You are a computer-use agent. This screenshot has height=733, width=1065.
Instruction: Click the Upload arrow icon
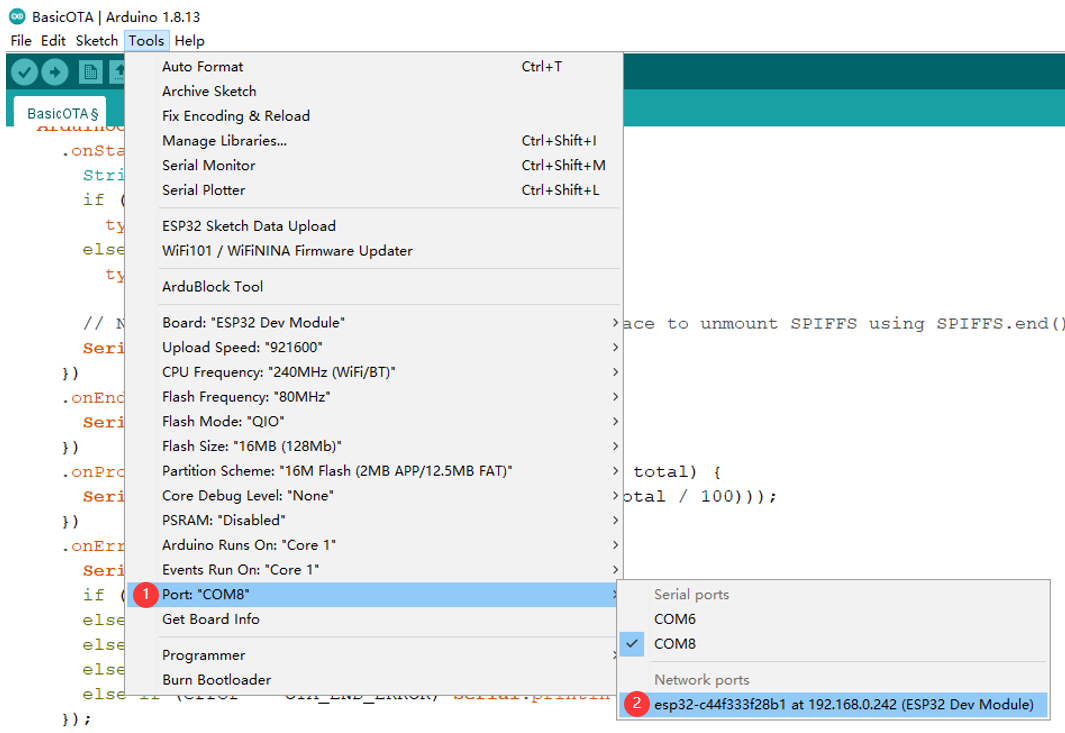pyautogui.click(x=55, y=72)
